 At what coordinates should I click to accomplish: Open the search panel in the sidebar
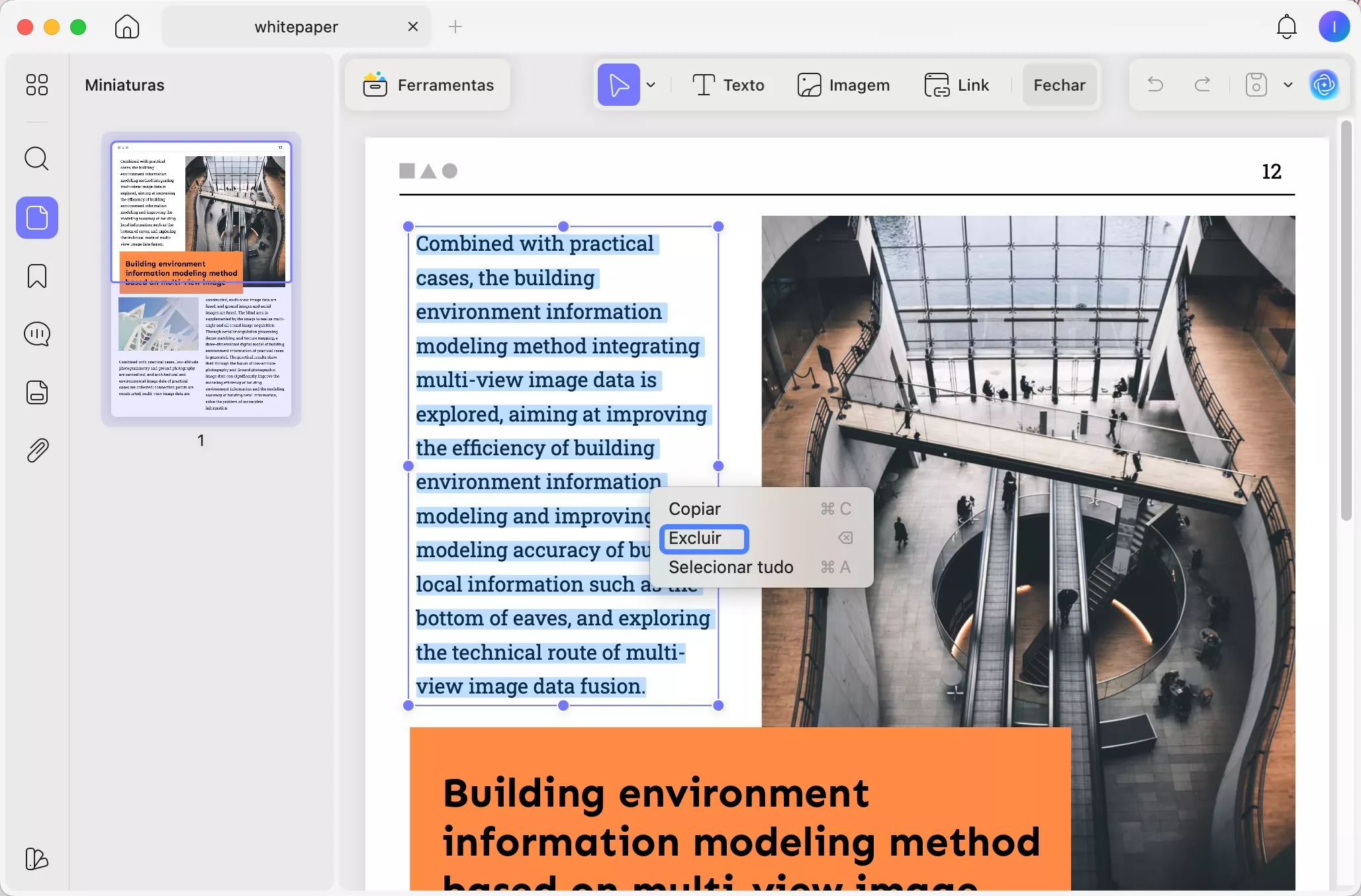point(36,159)
